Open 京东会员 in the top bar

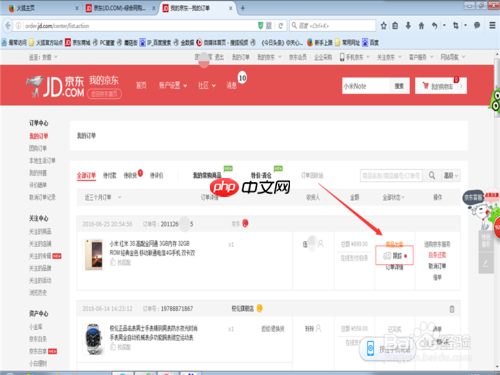tap(298, 57)
